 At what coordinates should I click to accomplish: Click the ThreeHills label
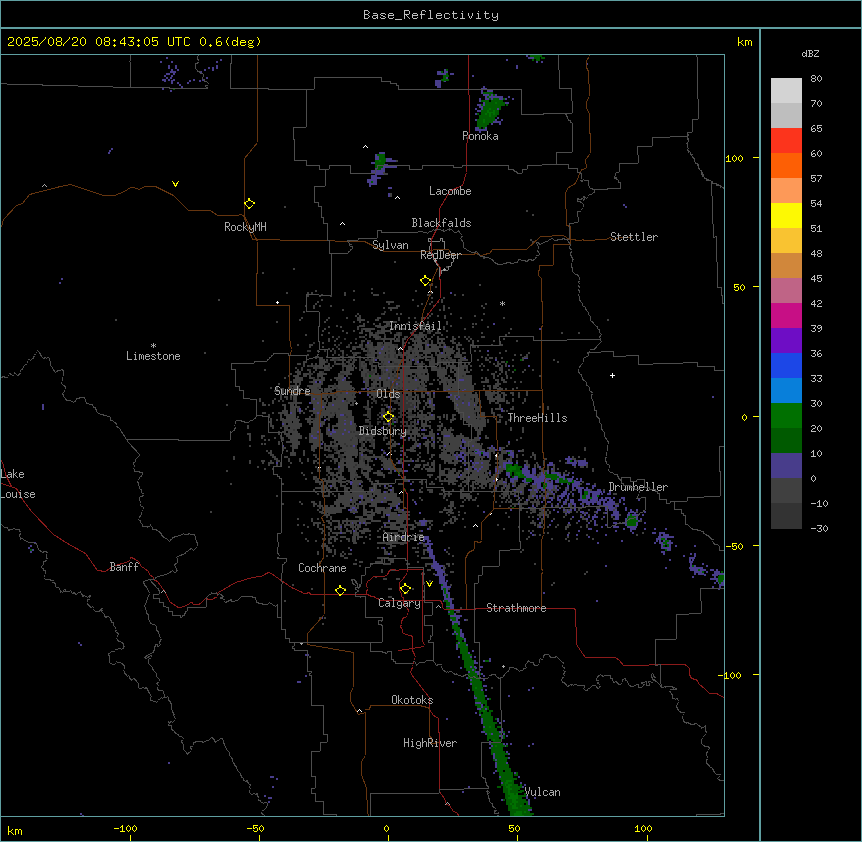[537, 418]
